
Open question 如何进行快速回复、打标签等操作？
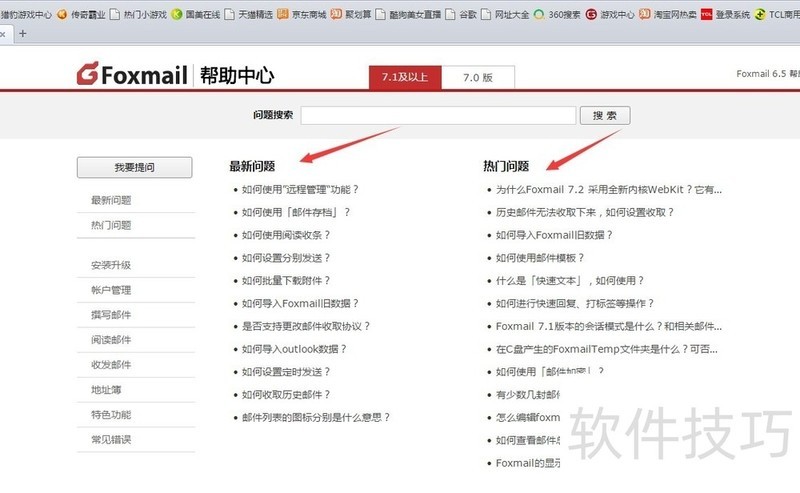(x=574, y=304)
